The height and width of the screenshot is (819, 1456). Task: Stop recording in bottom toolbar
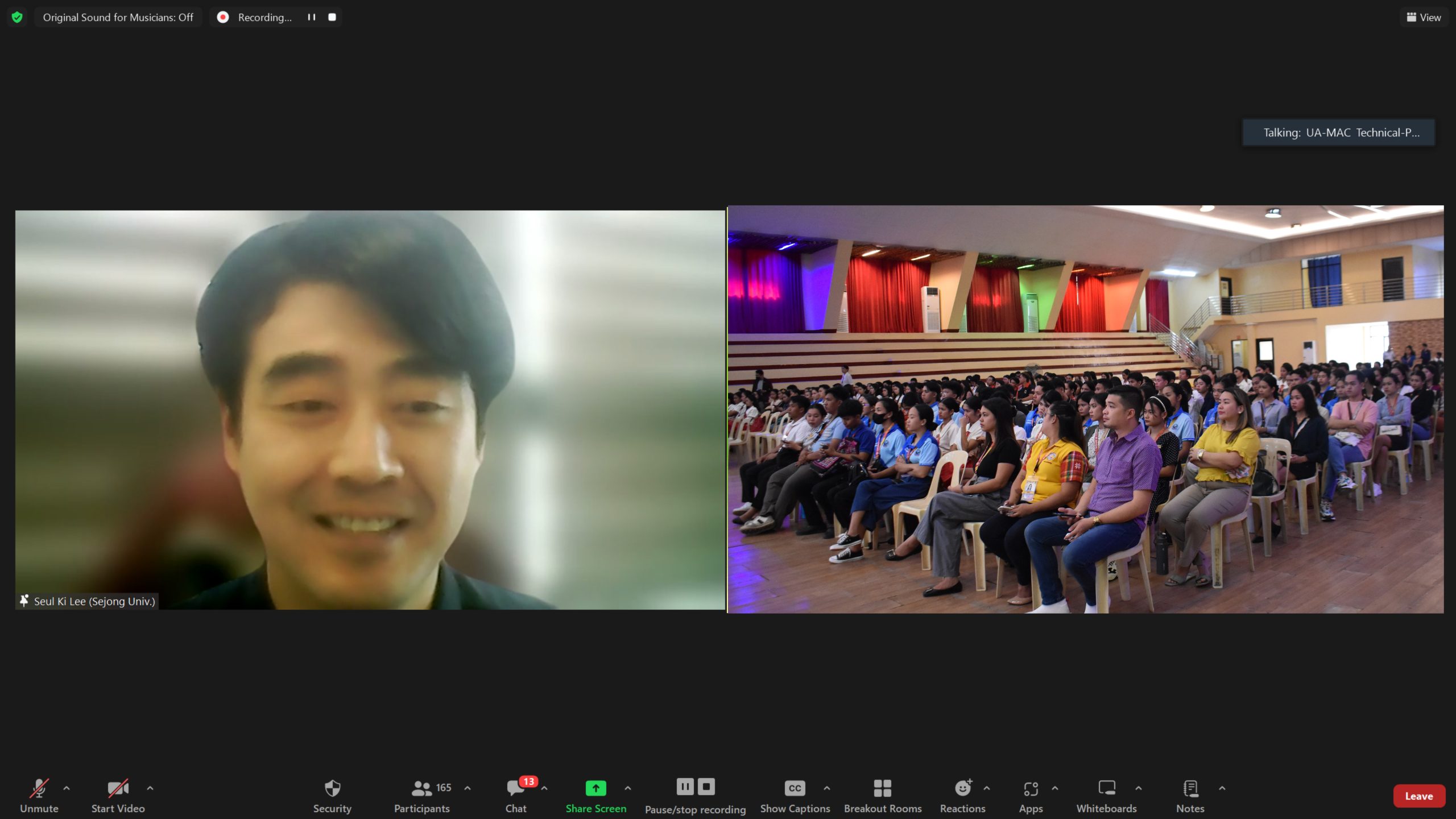(706, 787)
